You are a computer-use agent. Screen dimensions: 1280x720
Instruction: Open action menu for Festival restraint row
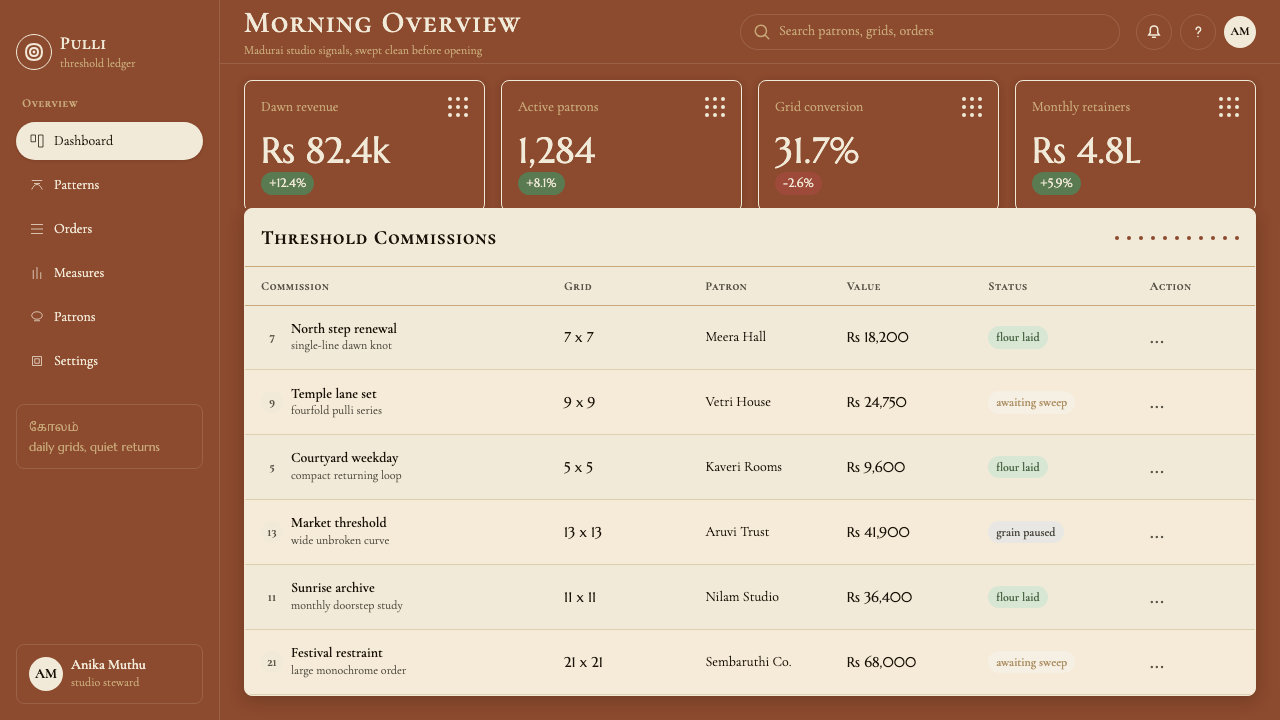(x=1157, y=664)
